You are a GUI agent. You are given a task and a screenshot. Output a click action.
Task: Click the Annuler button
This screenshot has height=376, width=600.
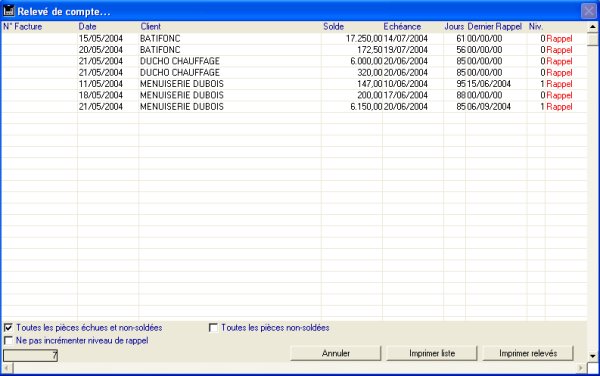coord(336,353)
